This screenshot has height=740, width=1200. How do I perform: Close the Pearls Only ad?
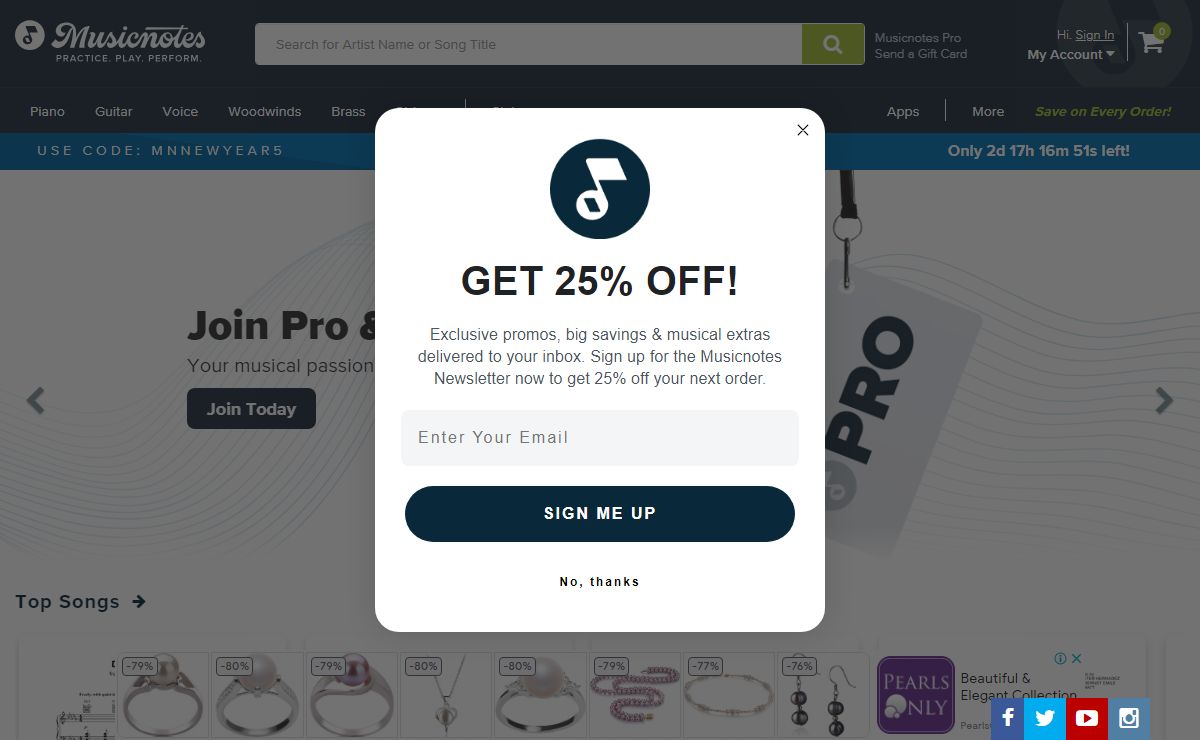pyautogui.click(x=1077, y=658)
